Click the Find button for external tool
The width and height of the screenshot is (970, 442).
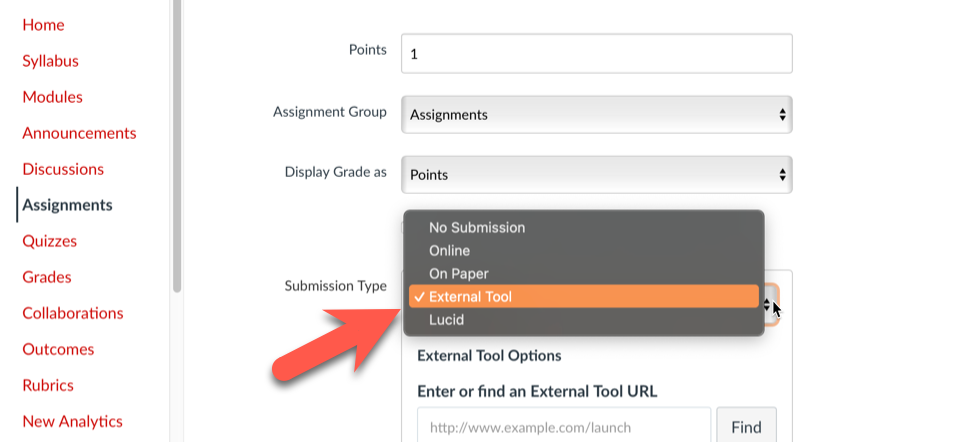click(x=746, y=427)
